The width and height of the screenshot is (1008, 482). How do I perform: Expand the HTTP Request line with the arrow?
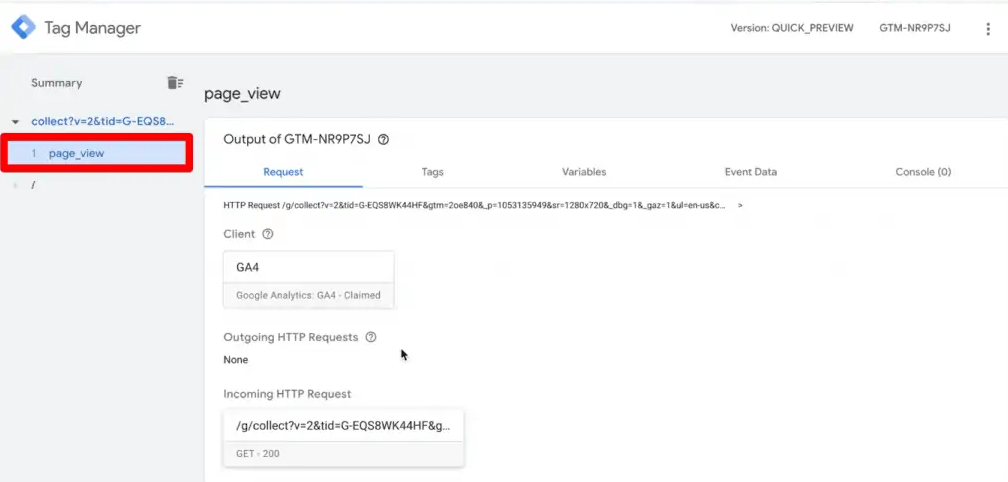click(741, 206)
